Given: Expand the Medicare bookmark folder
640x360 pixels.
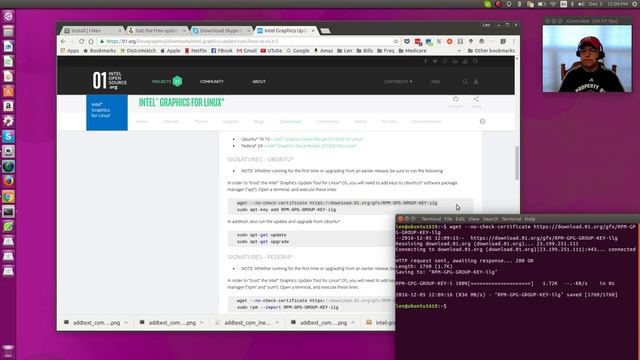Looking at the screenshot, I should [412, 51].
